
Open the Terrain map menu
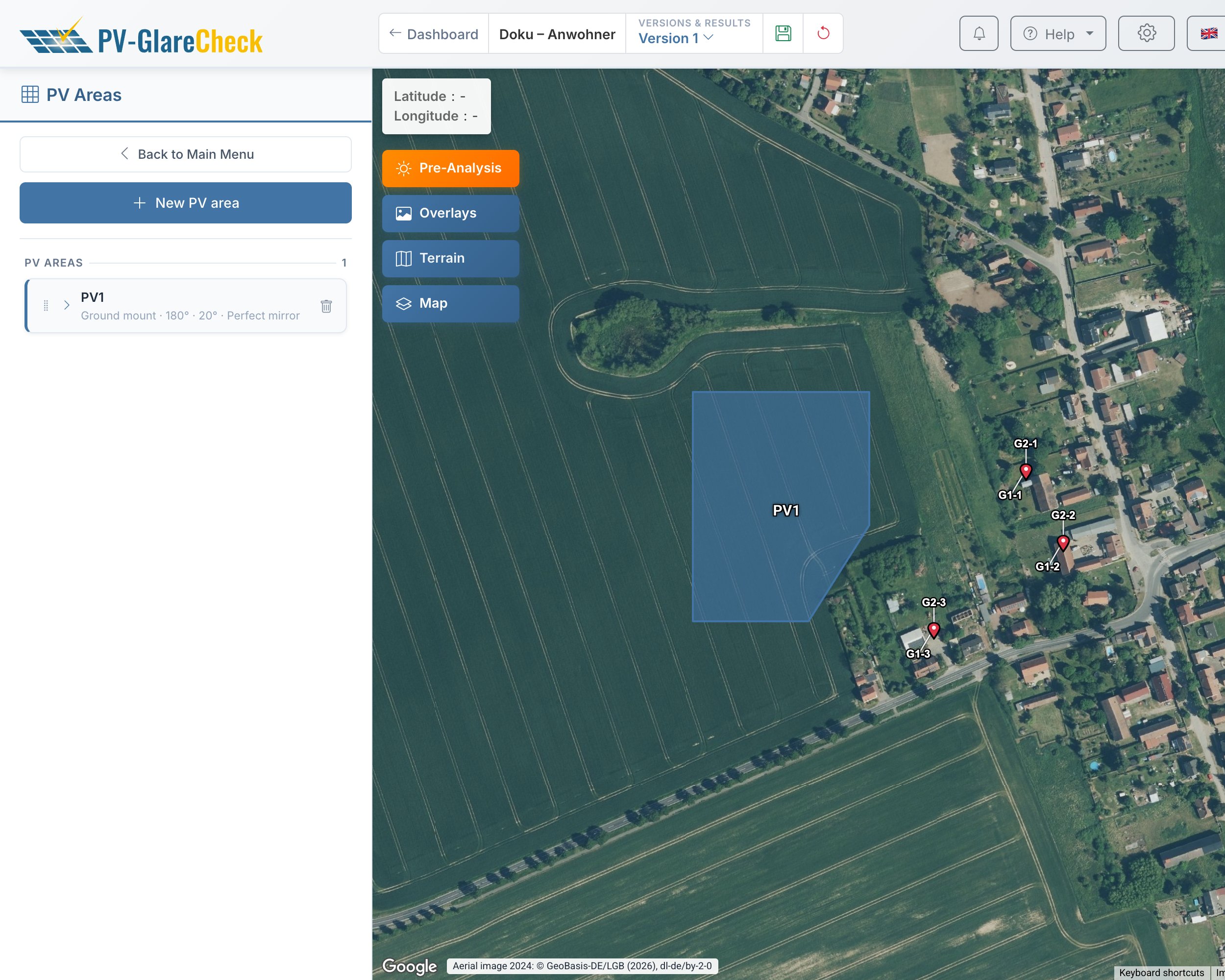point(451,259)
